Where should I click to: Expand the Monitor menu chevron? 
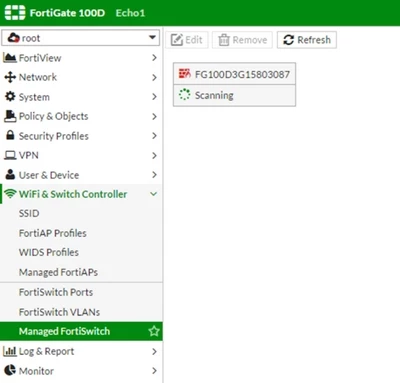pos(154,371)
